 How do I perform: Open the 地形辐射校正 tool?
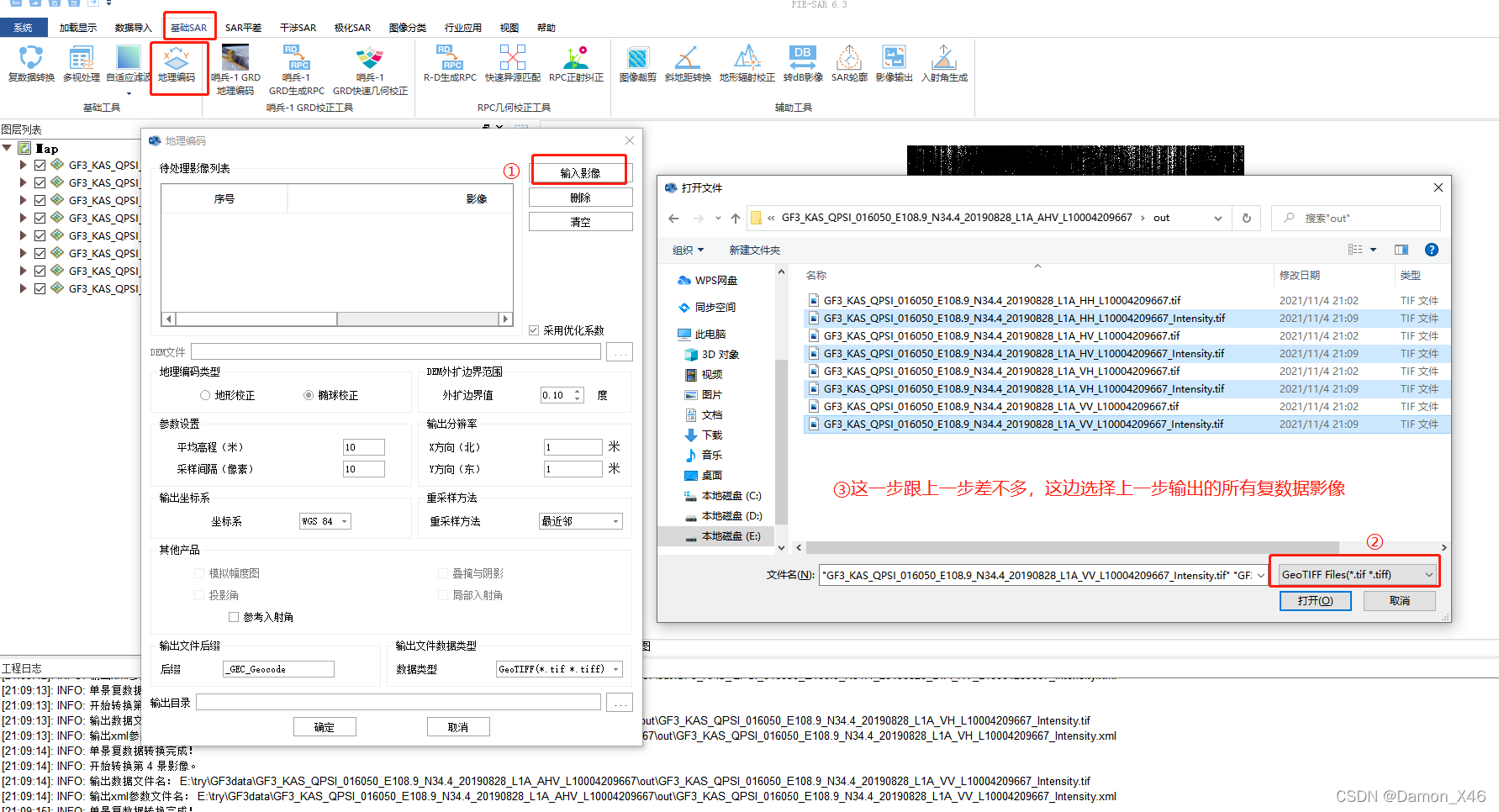click(x=747, y=64)
